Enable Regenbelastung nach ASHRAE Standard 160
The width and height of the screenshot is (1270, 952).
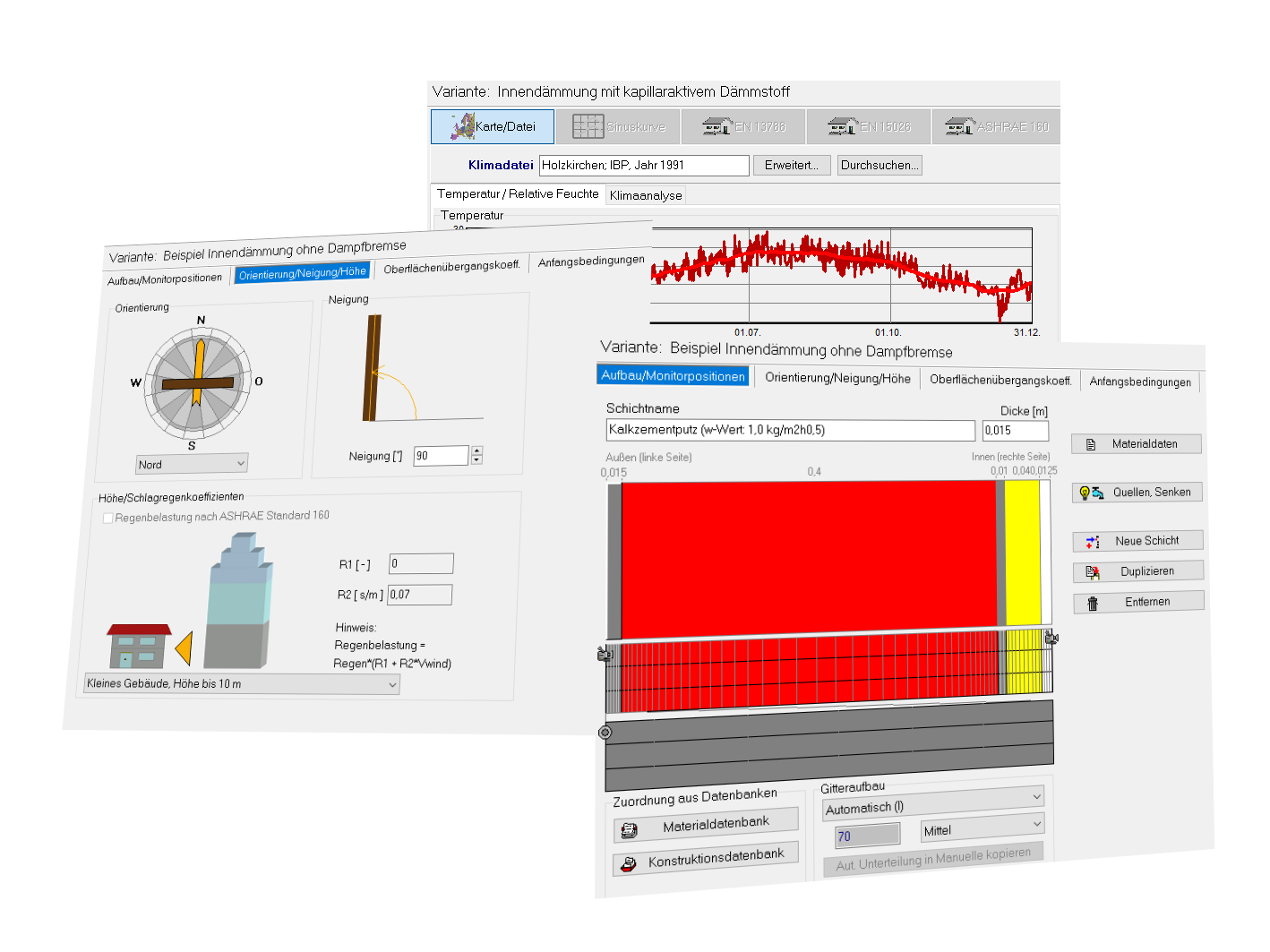(108, 518)
